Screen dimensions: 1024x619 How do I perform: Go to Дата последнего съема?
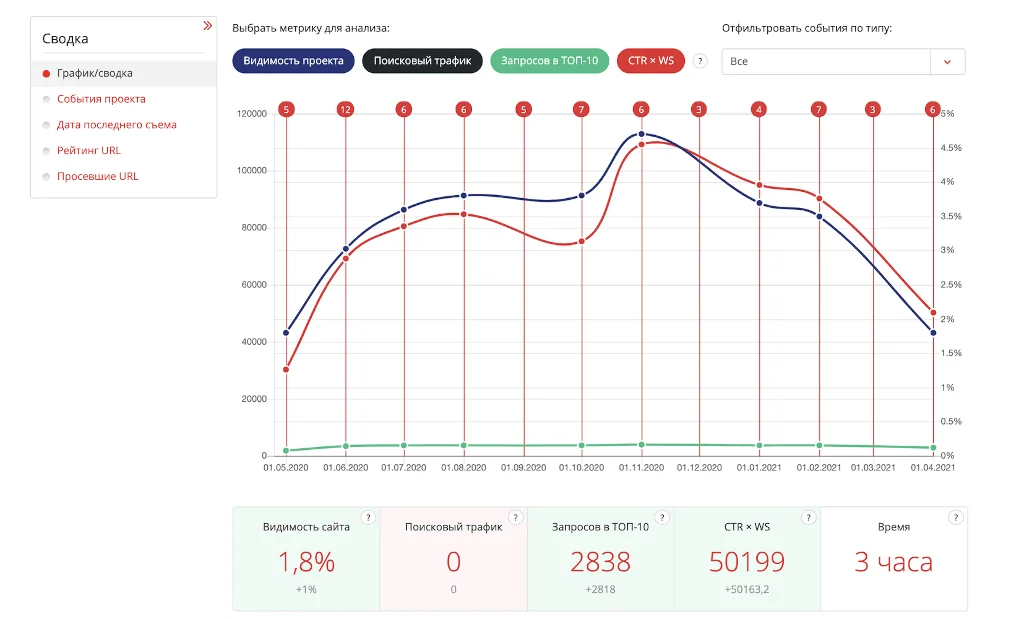(x=116, y=125)
